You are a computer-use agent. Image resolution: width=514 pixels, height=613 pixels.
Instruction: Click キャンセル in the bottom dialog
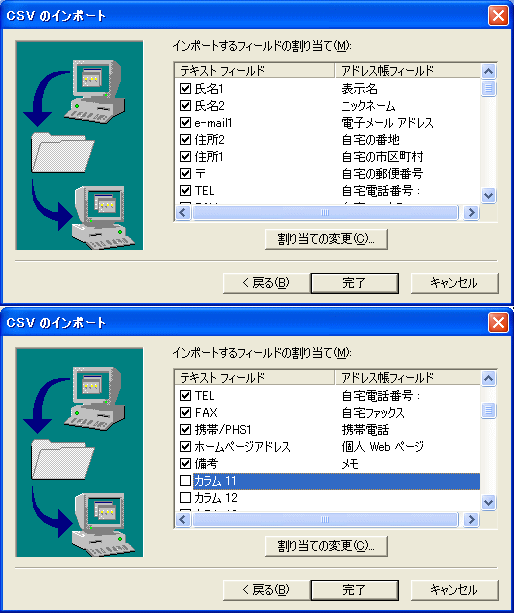tap(455, 590)
